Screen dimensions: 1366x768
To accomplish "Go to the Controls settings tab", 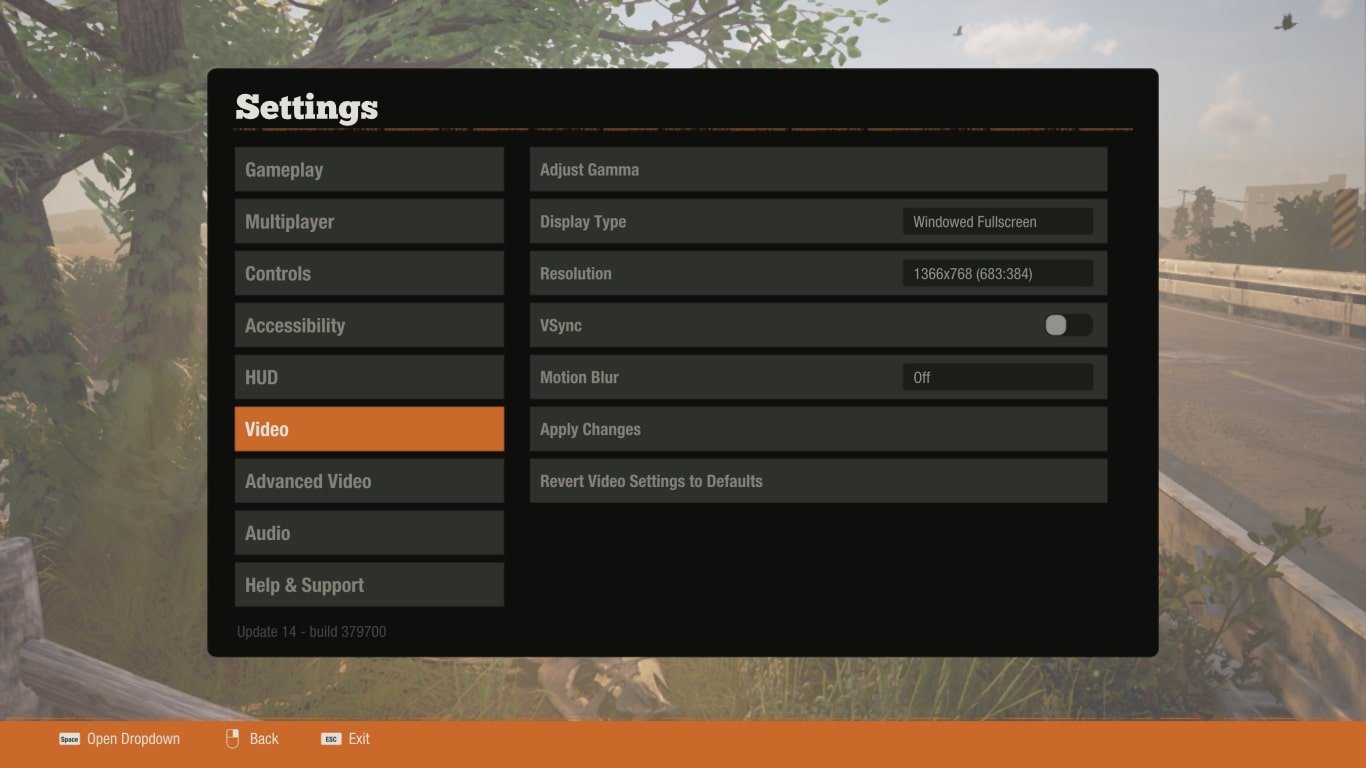I will coord(369,274).
